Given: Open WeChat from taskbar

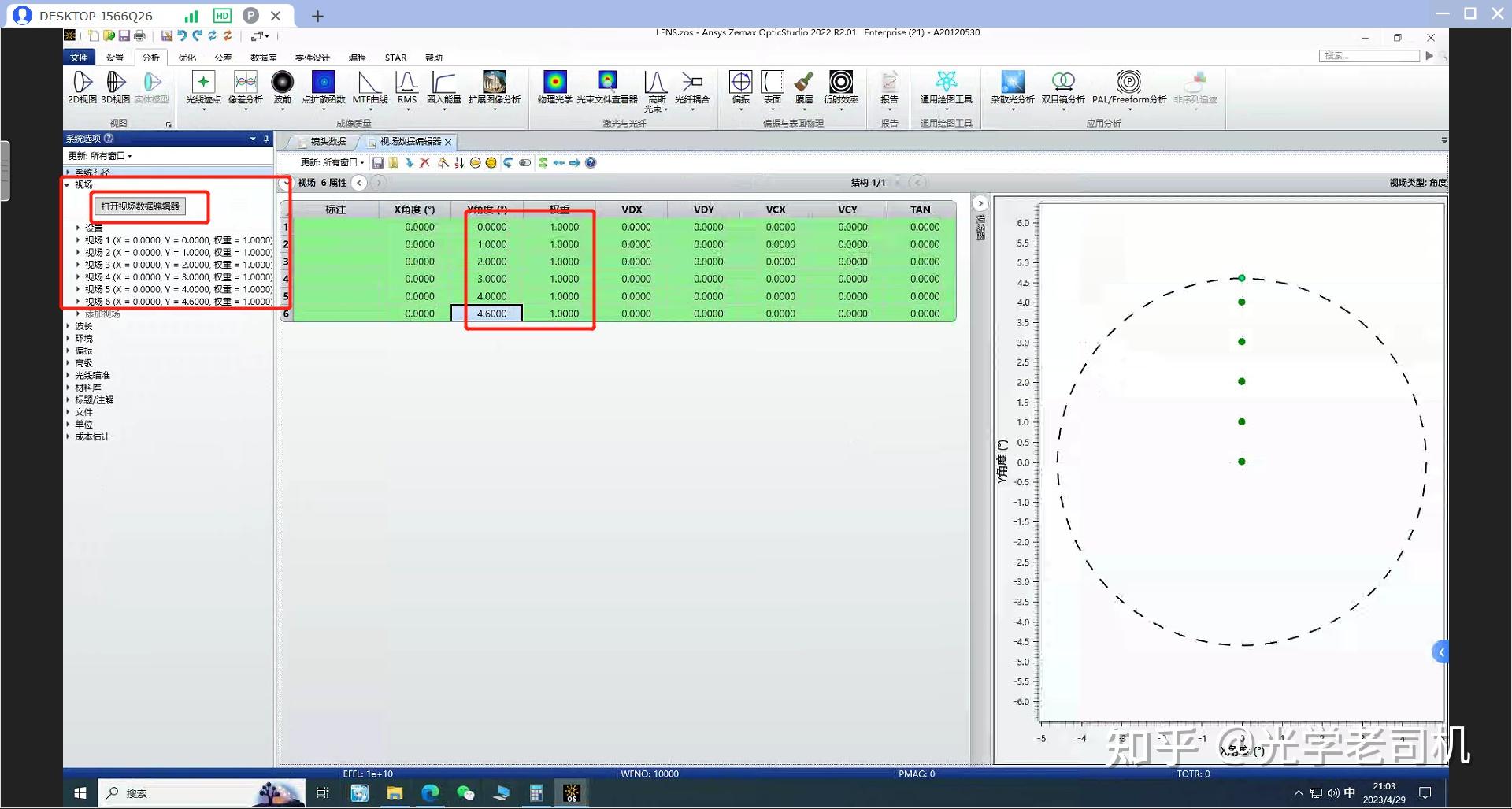Looking at the screenshot, I should pos(465,792).
